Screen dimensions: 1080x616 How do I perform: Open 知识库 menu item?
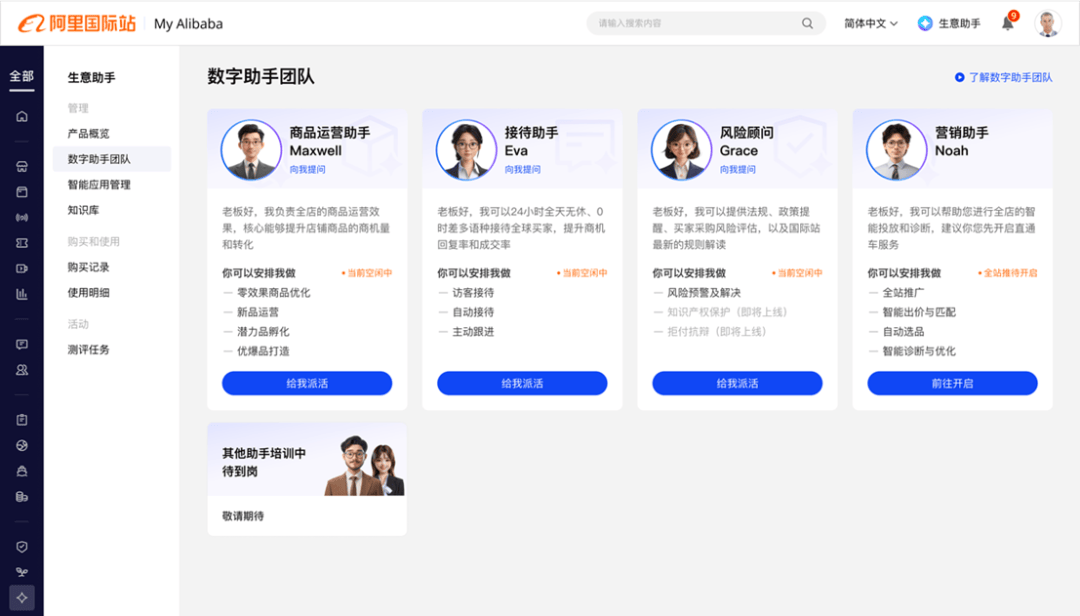[x=83, y=210]
